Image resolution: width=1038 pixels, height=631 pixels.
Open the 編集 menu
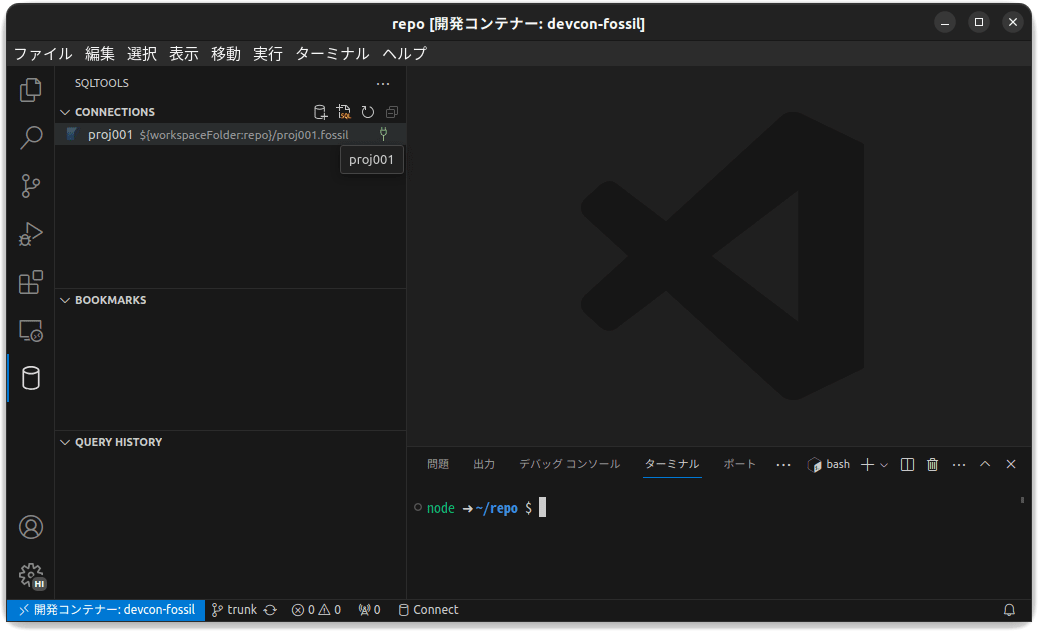tap(100, 54)
